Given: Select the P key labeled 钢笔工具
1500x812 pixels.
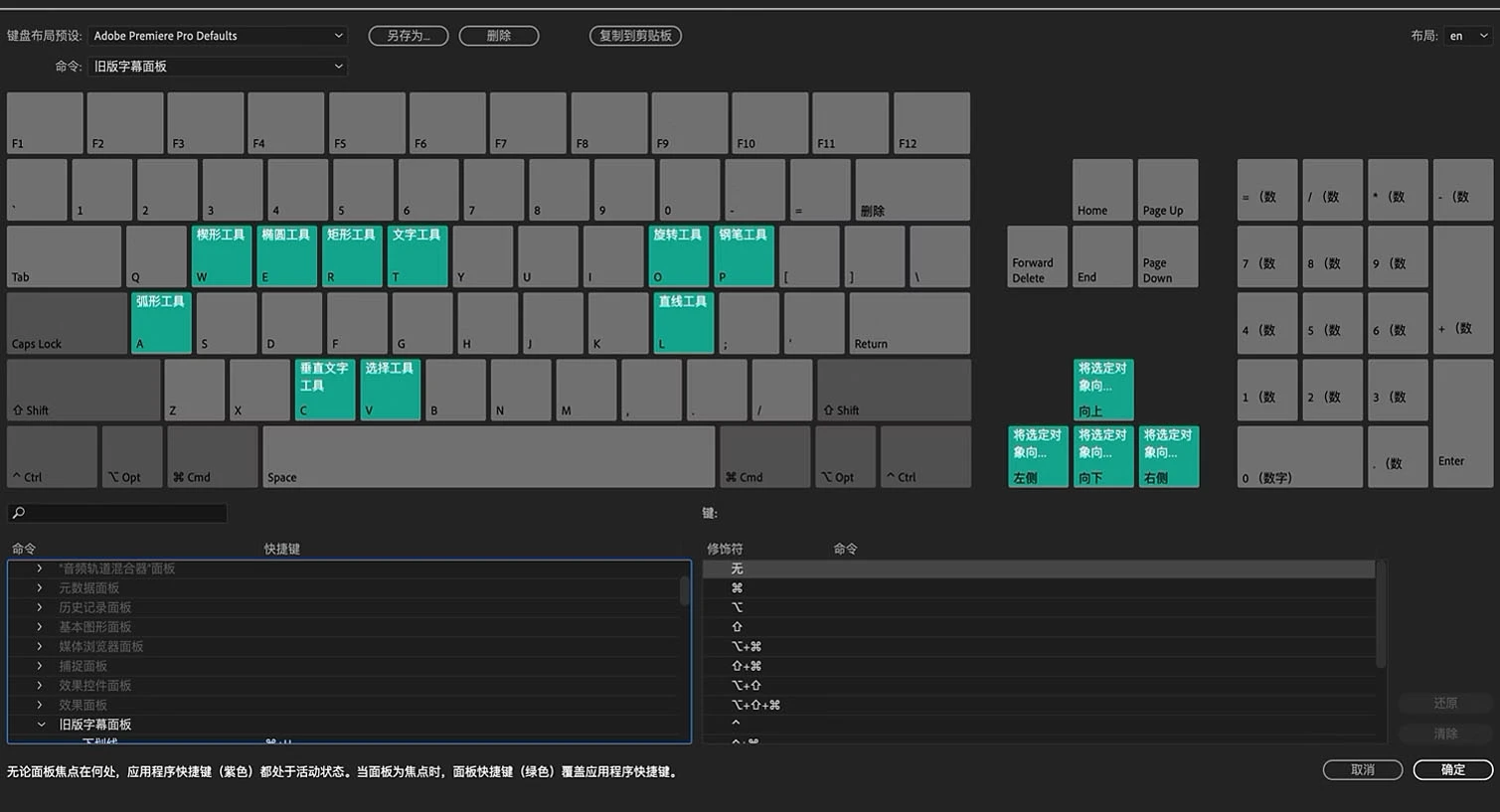Looking at the screenshot, I should click(745, 256).
